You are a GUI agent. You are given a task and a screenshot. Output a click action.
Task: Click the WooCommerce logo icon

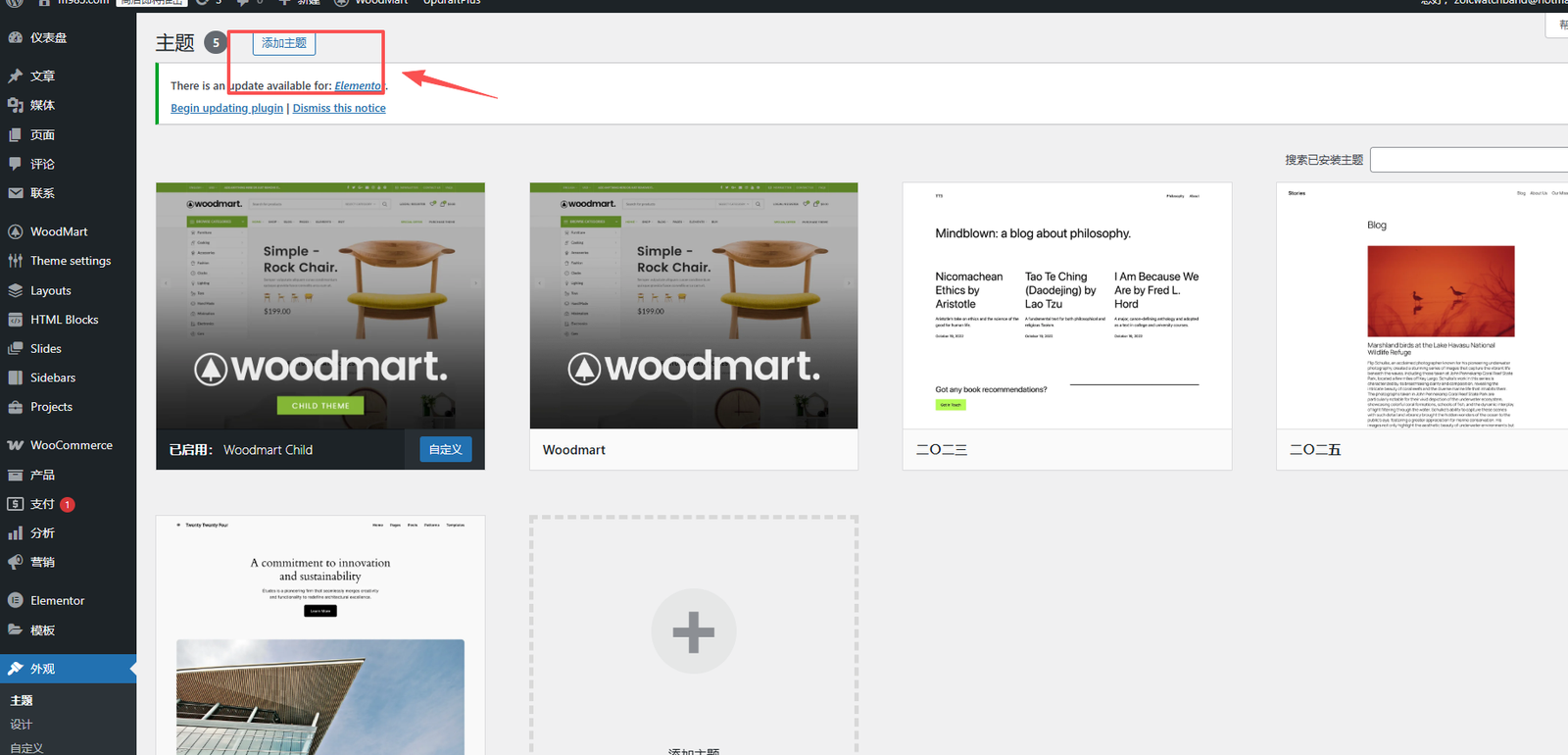click(x=16, y=445)
